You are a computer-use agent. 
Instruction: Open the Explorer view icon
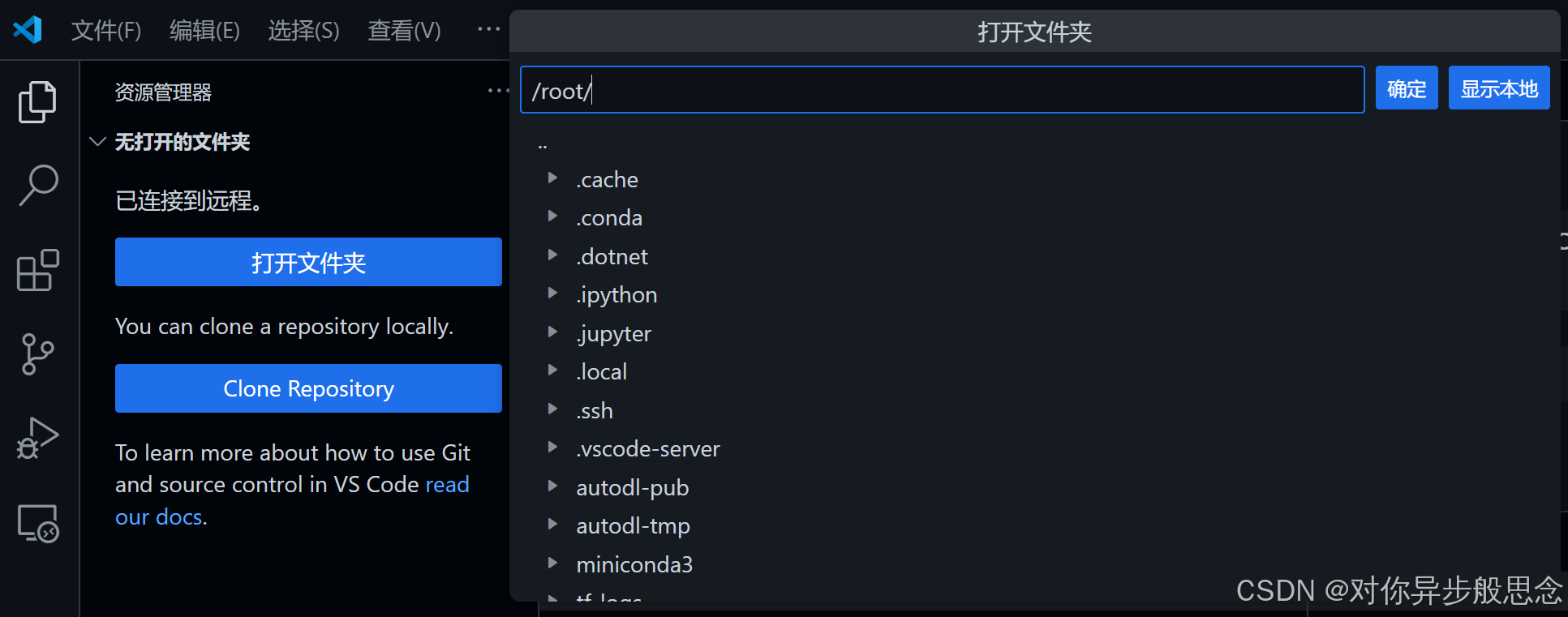37,101
